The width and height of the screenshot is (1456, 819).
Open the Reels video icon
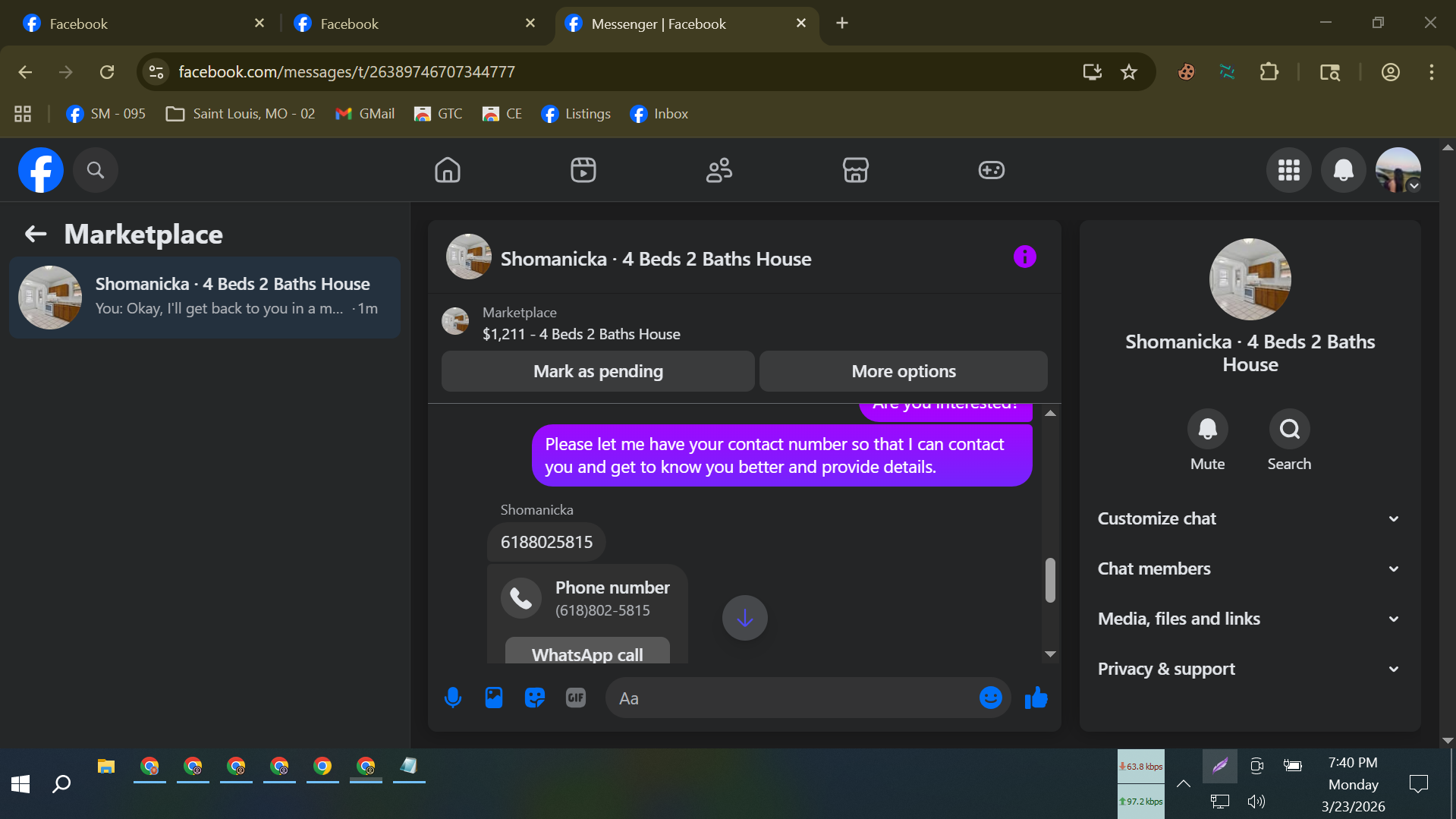click(x=583, y=170)
